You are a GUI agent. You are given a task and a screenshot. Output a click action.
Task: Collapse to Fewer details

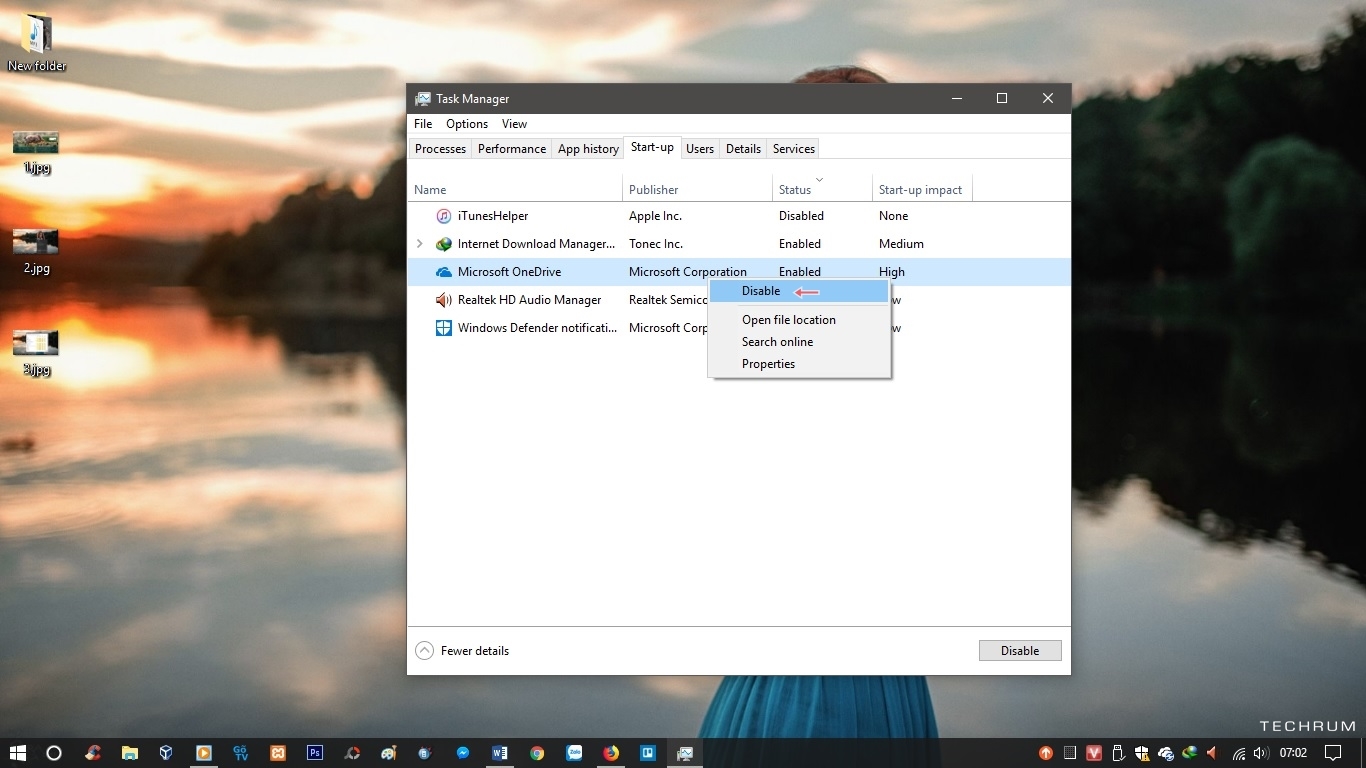coord(463,651)
